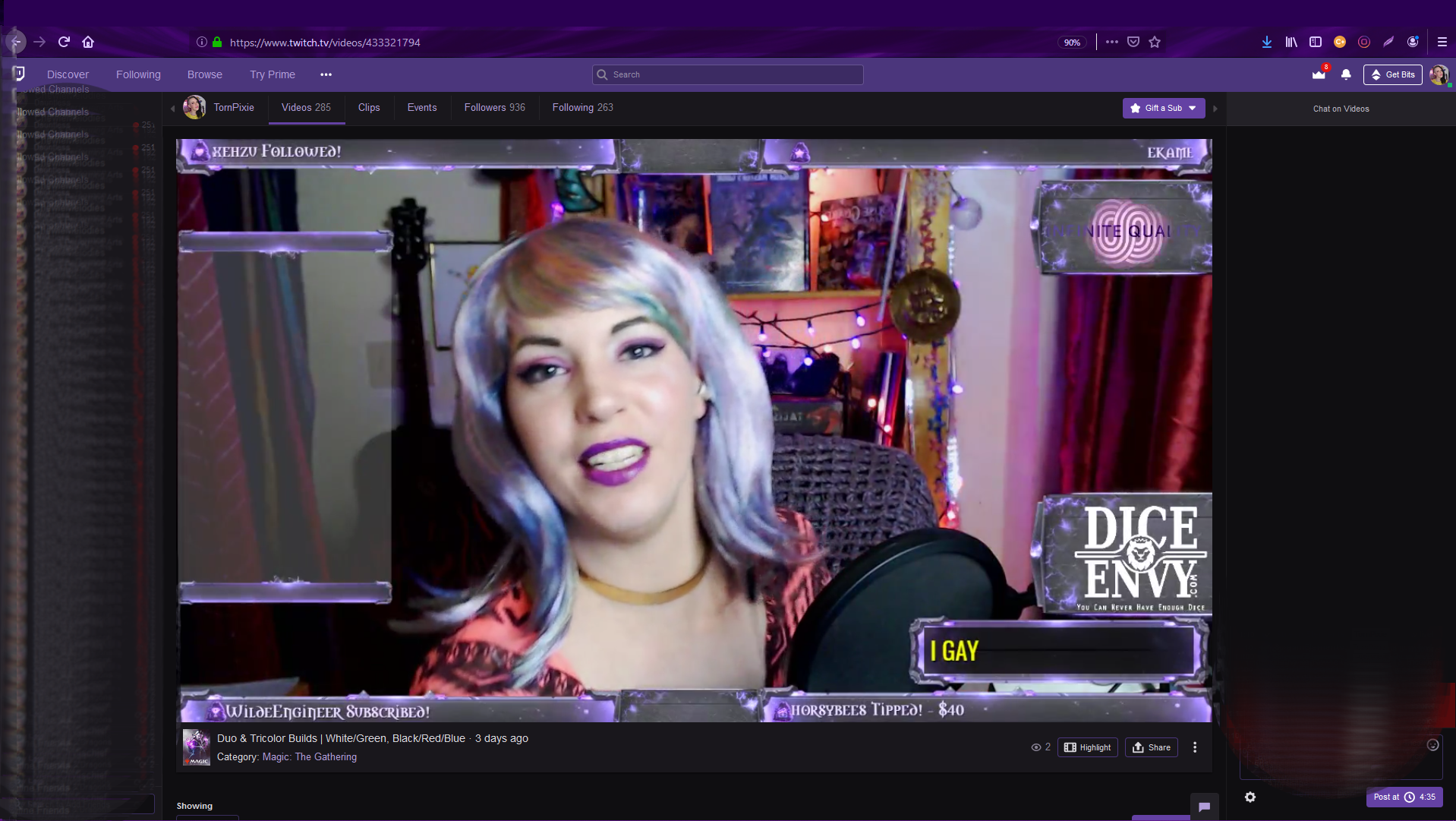
Task: Toggle the browser sidebar icon
Action: click(1316, 43)
